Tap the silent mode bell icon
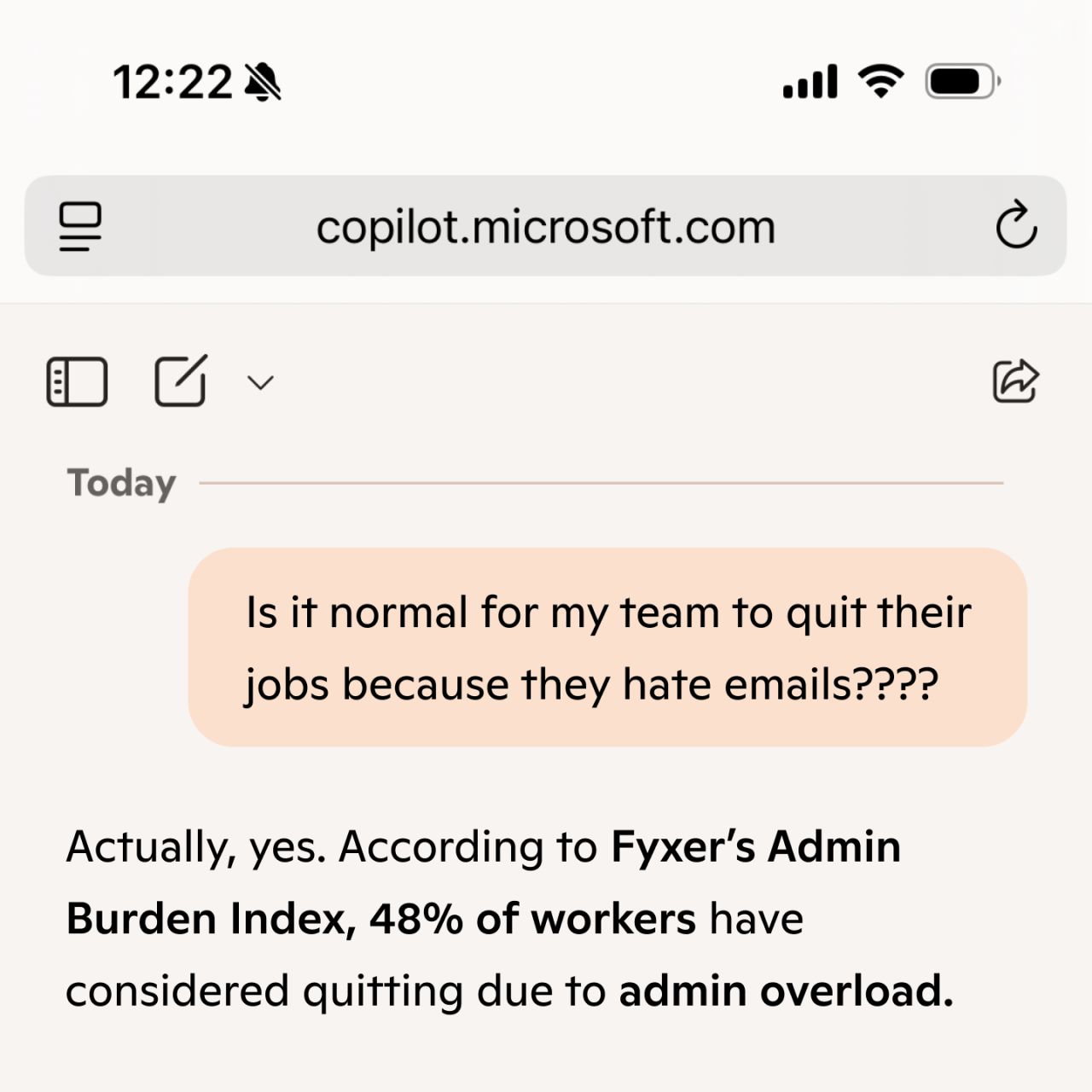This screenshot has height=1092, width=1092. 263,83
